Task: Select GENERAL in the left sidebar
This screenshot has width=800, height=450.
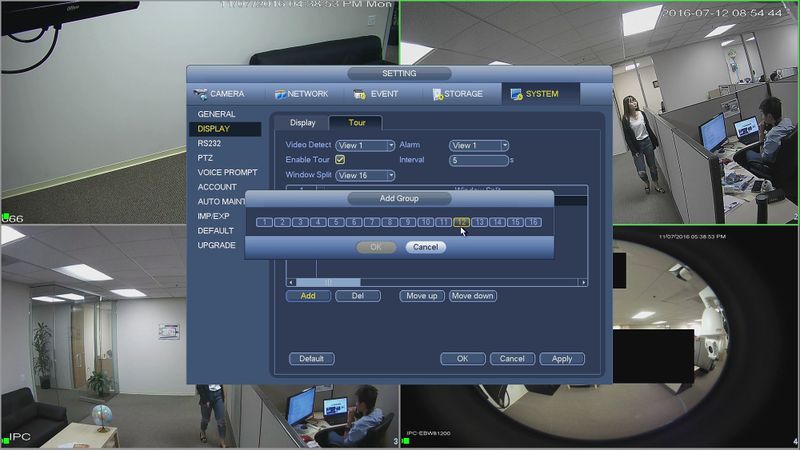Action: 217,115
